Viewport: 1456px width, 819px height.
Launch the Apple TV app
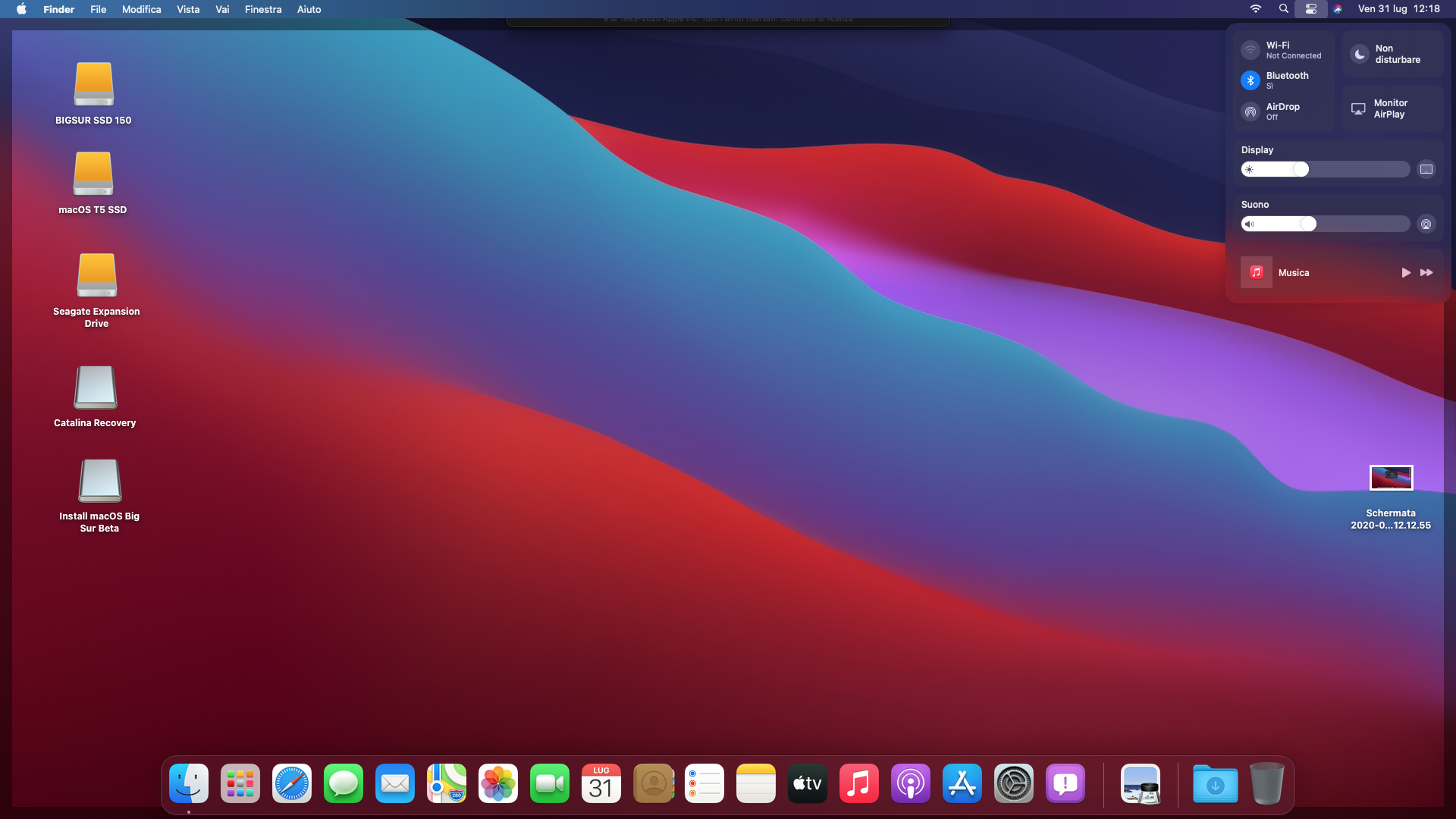tap(808, 783)
